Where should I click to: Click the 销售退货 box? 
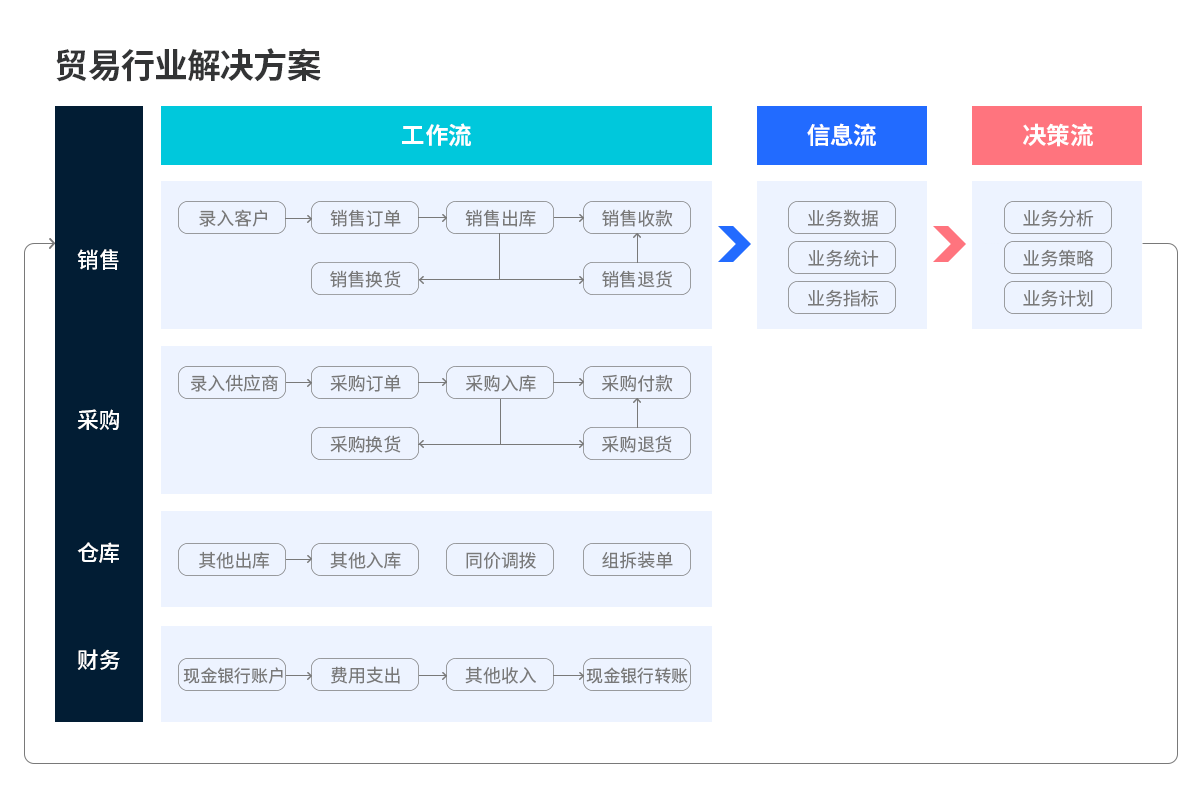[x=637, y=279]
